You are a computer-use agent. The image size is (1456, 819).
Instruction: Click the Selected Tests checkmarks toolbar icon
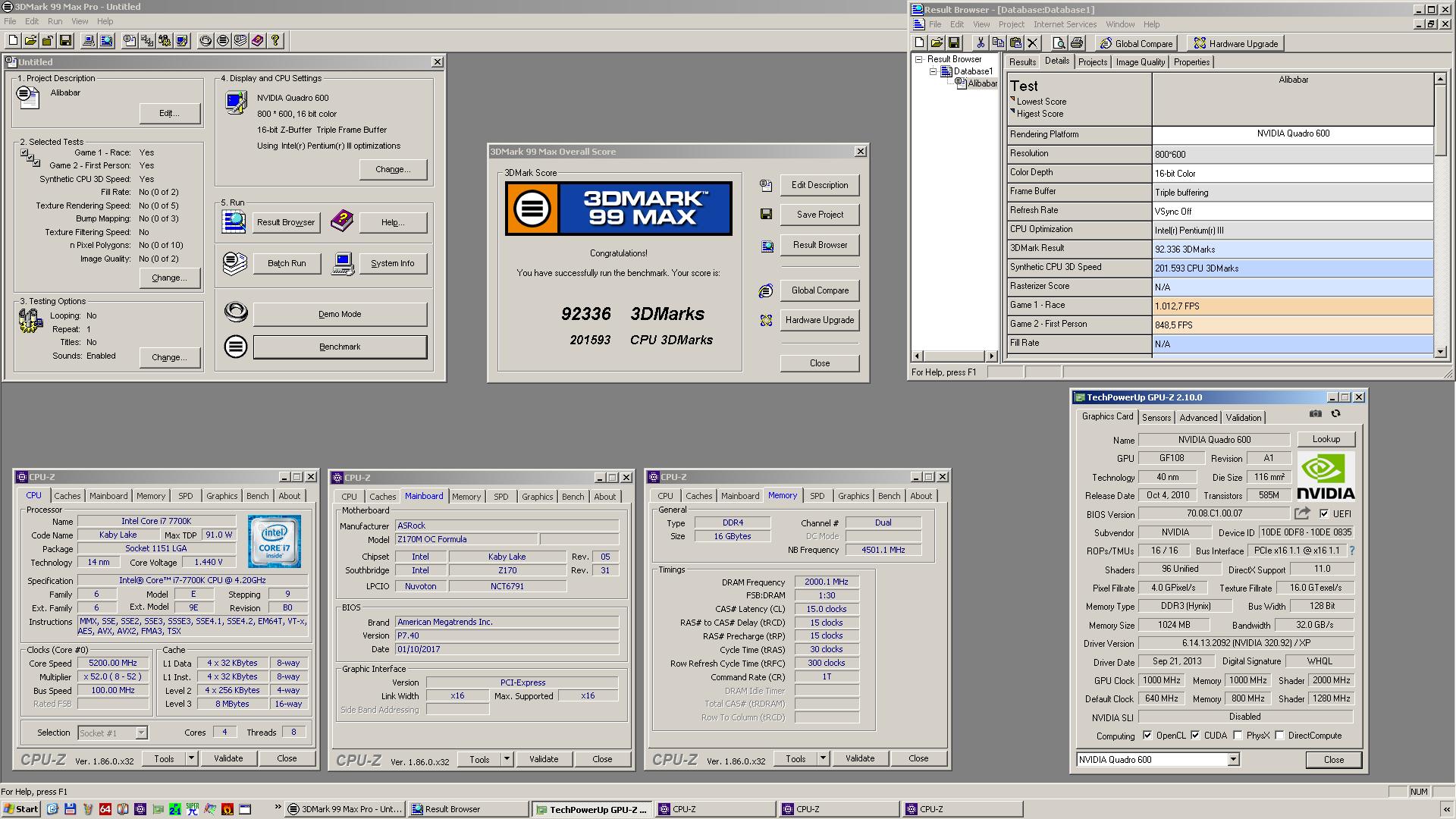tap(147, 41)
